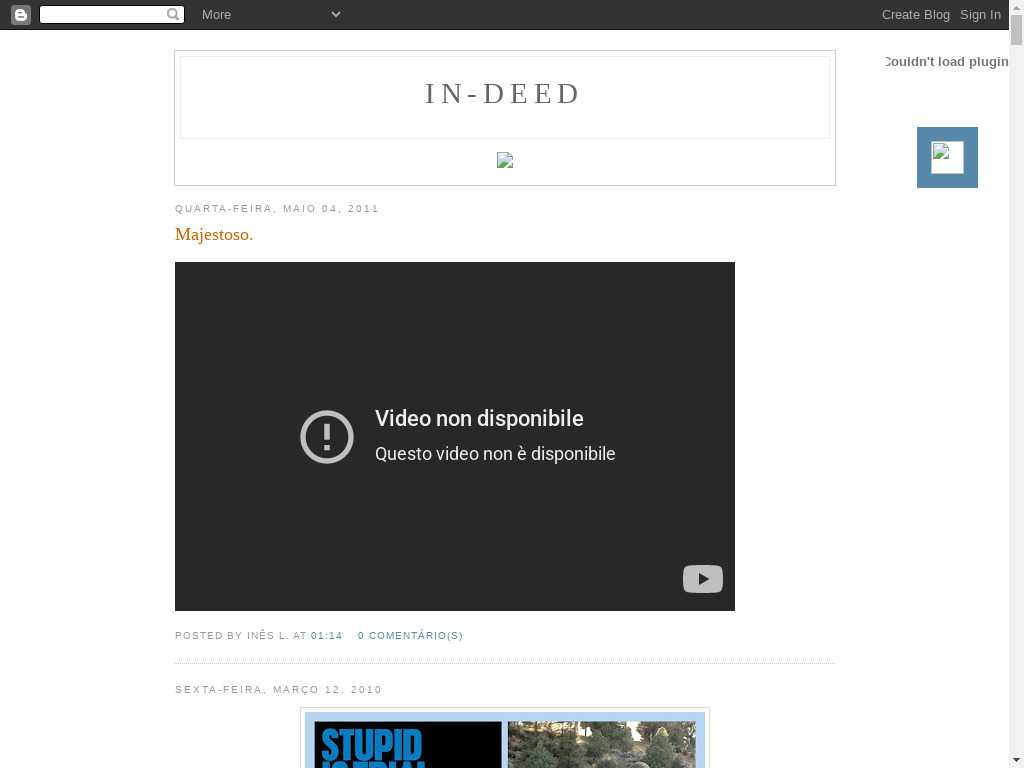View the 0 Comentário(s) link
1024x768 pixels.
click(410, 636)
